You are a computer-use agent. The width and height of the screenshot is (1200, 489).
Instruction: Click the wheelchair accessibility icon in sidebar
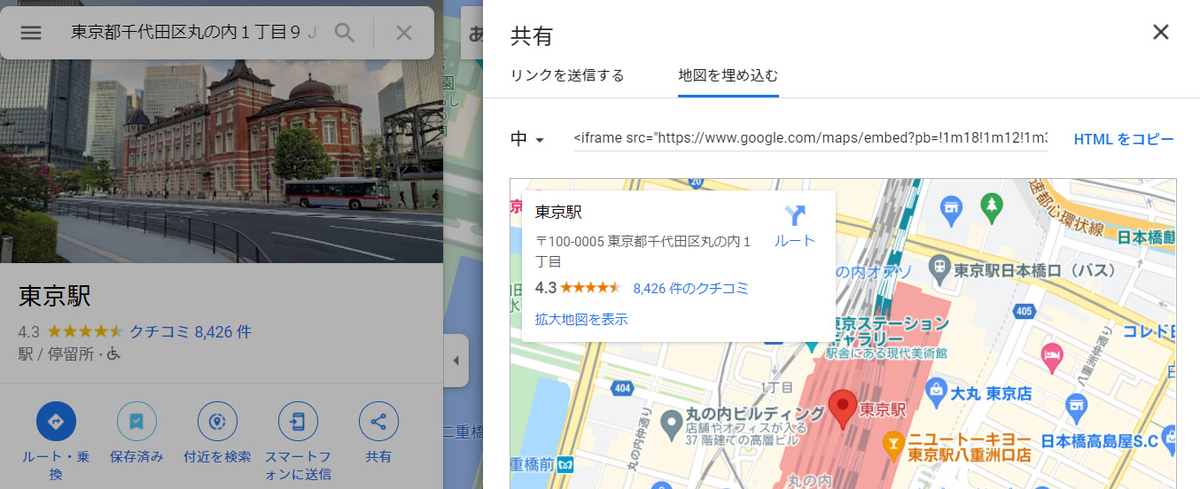[x=115, y=353]
